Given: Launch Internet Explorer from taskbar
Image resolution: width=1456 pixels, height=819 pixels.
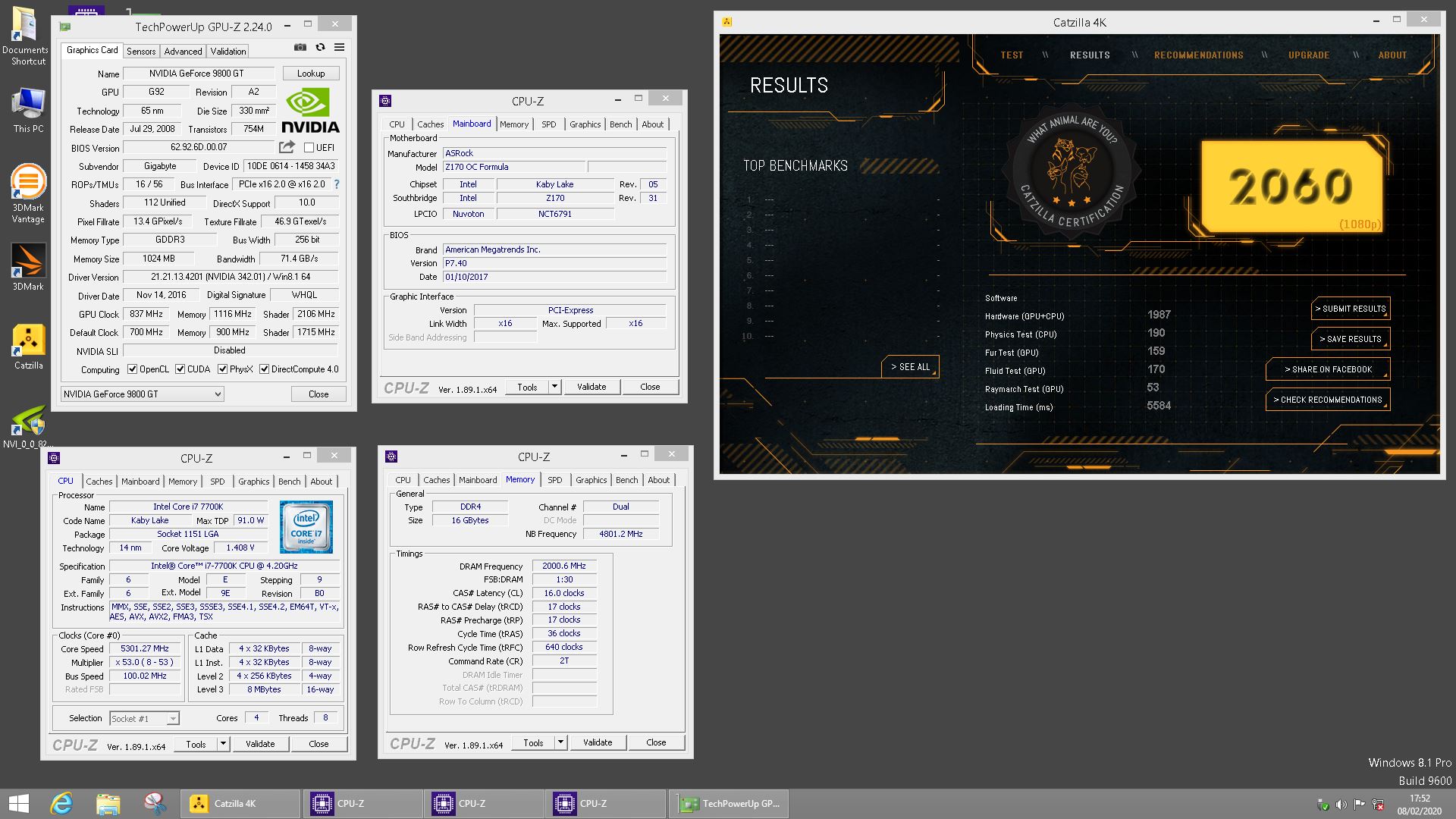Looking at the screenshot, I should pyautogui.click(x=61, y=804).
